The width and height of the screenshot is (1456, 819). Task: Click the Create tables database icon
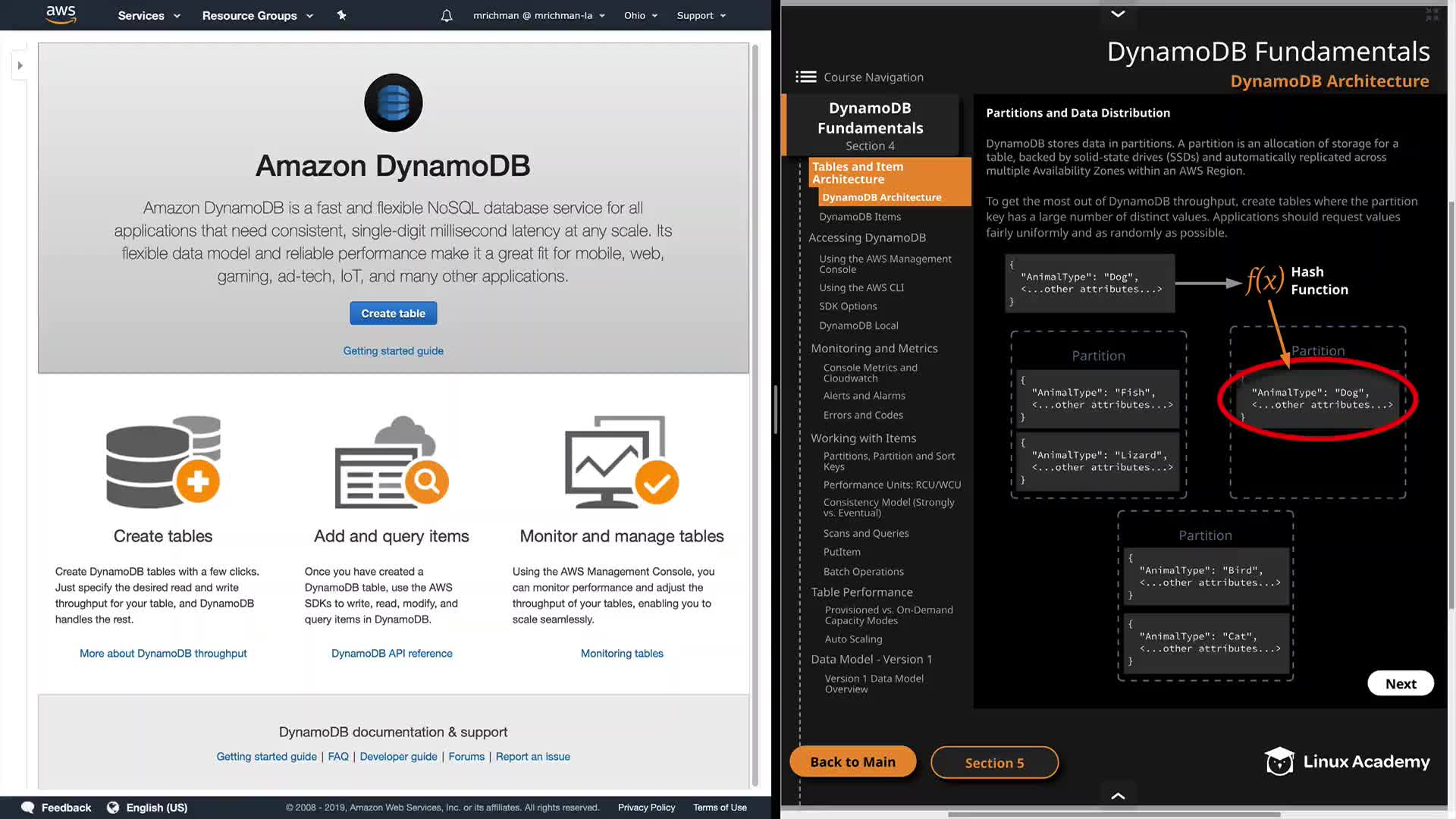tap(163, 462)
